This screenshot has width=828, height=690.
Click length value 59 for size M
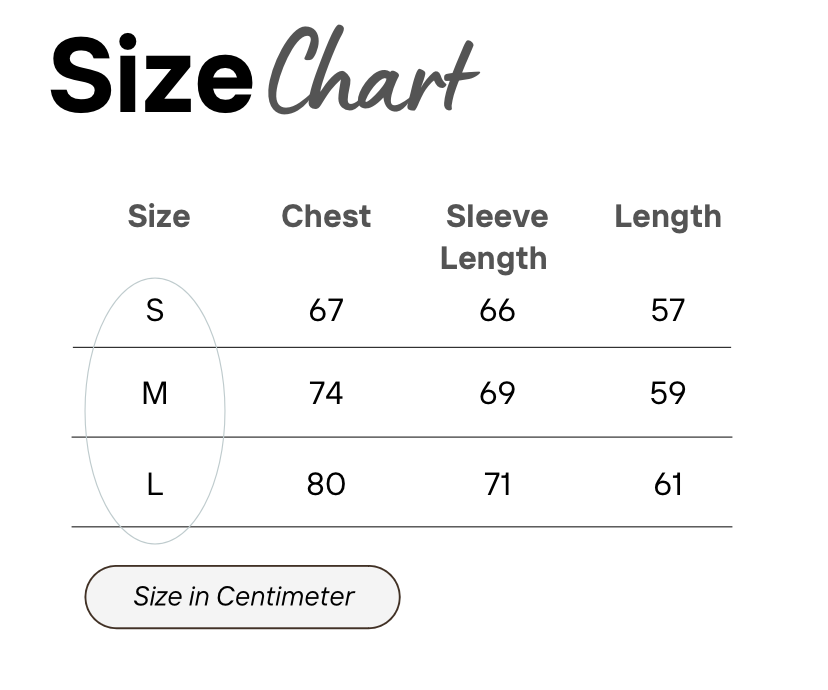(x=668, y=393)
